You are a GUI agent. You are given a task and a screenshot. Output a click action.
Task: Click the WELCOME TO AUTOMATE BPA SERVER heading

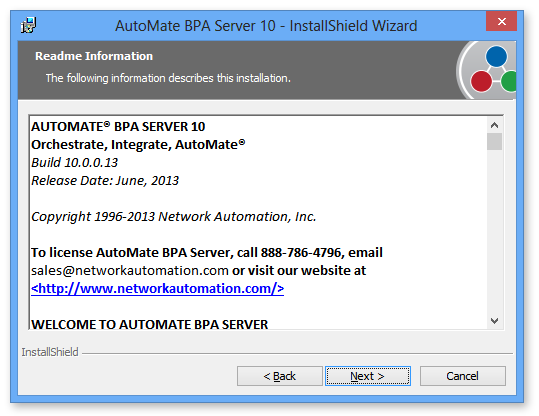click(150, 324)
